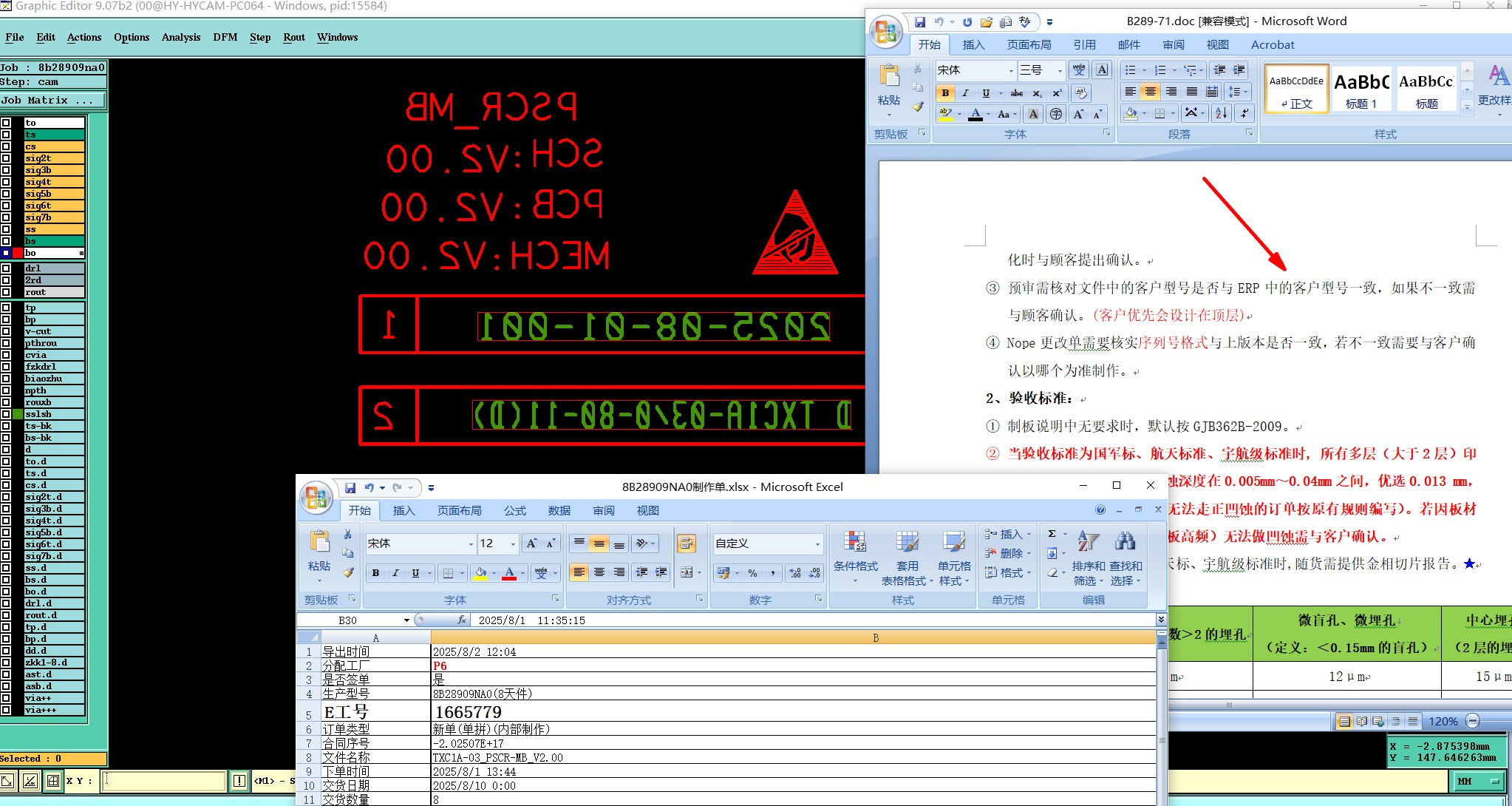Click Excel's wrap text icon
Screen dimensions: 1512x806
[x=686, y=544]
